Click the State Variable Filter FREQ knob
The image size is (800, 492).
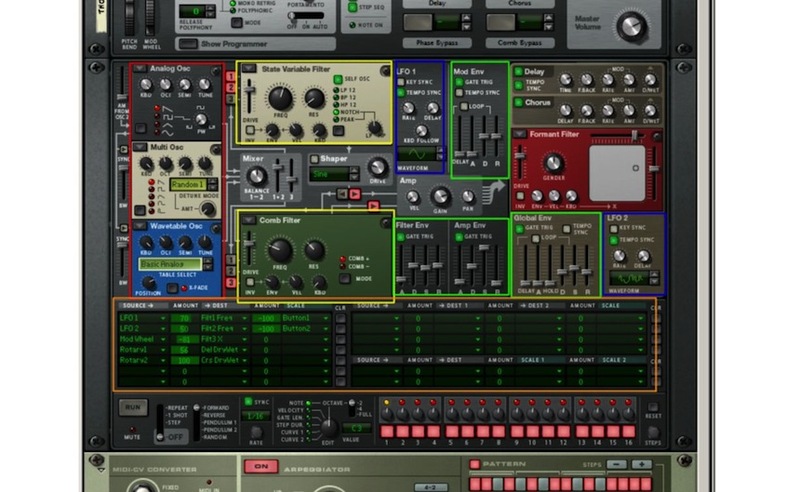coord(281,98)
